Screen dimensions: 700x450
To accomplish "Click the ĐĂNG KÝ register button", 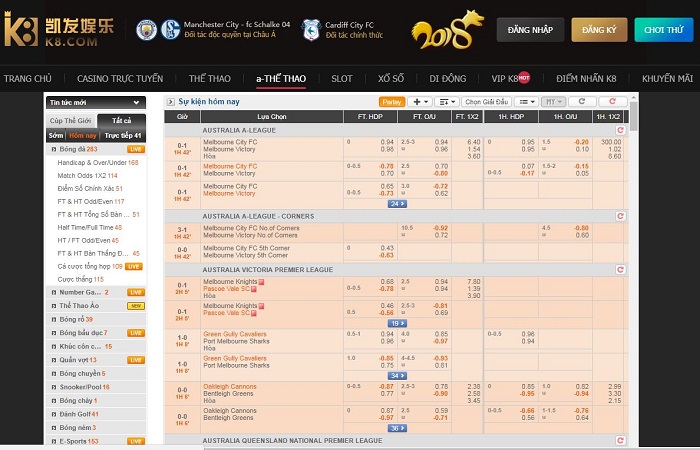I will [599, 30].
